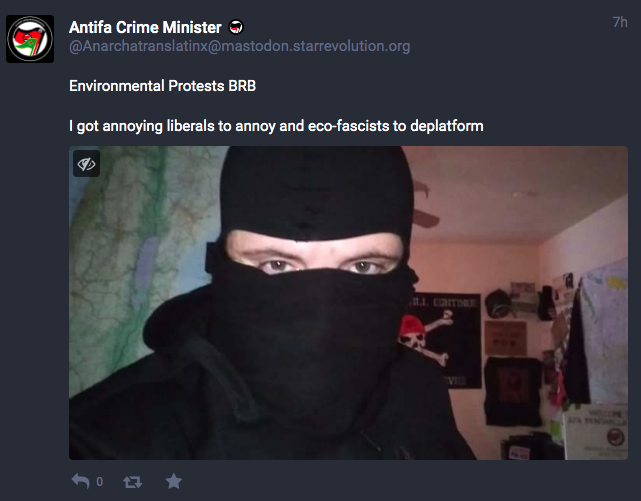641x501 pixels.
Task: Click the reply count number 0
Action: coord(100,482)
